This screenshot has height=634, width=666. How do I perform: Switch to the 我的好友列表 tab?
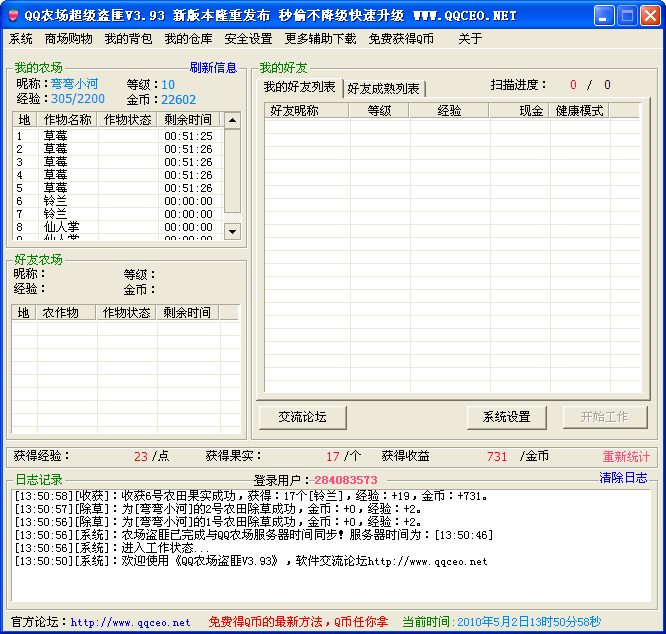(x=300, y=87)
